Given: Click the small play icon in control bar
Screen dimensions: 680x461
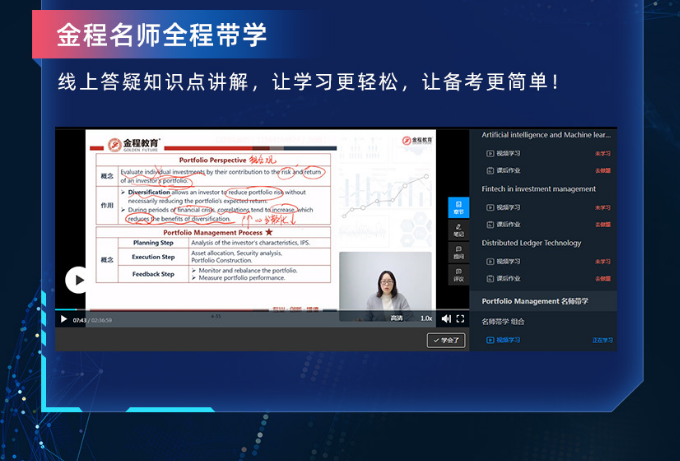Looking at the screenshot, I should 64,319.
